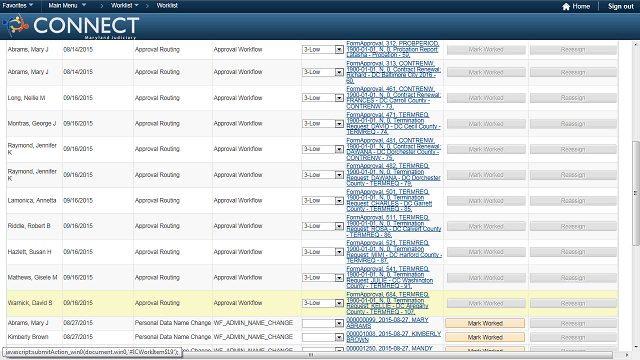Open priority dropdown for FormApproval 313 row
The image size is (640, 360).
[x=323, y=72]
